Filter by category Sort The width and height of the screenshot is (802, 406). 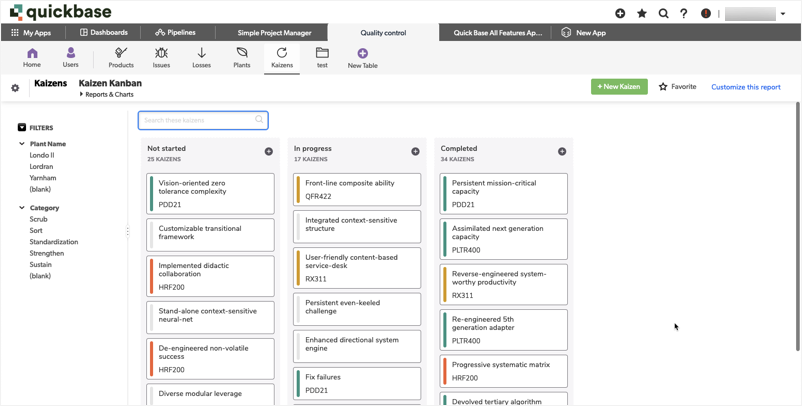(x=36, y=230)
